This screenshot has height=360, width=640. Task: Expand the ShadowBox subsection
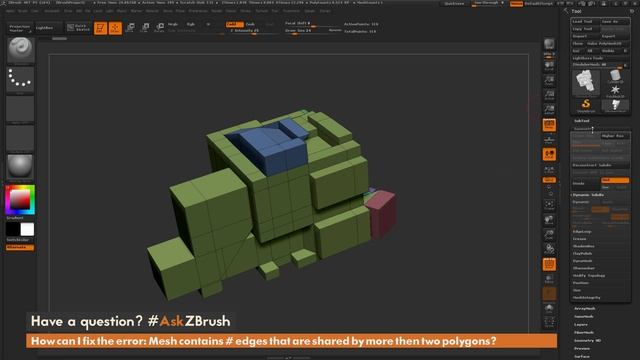click(584, 246)
